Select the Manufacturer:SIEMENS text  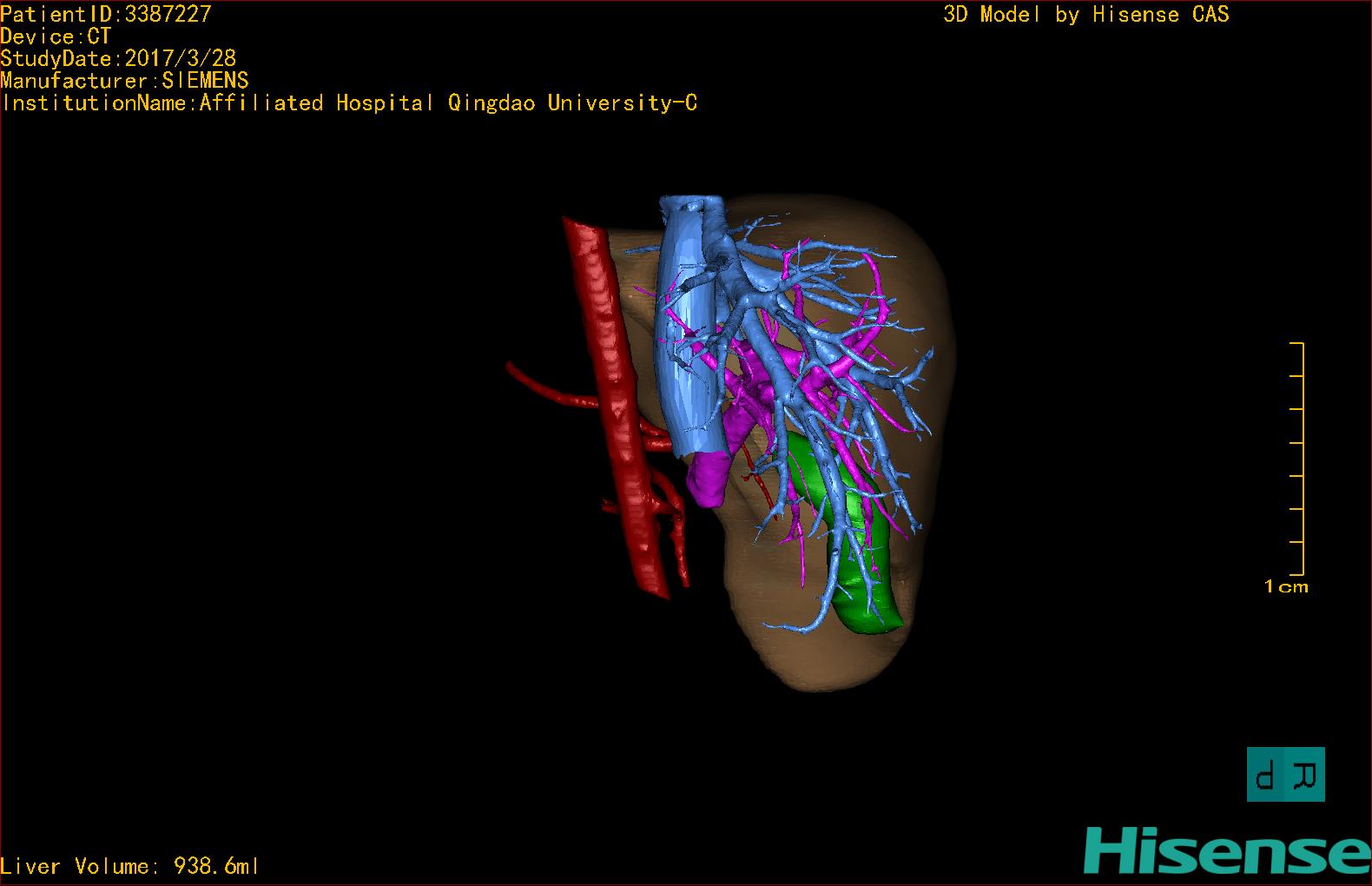124,81
